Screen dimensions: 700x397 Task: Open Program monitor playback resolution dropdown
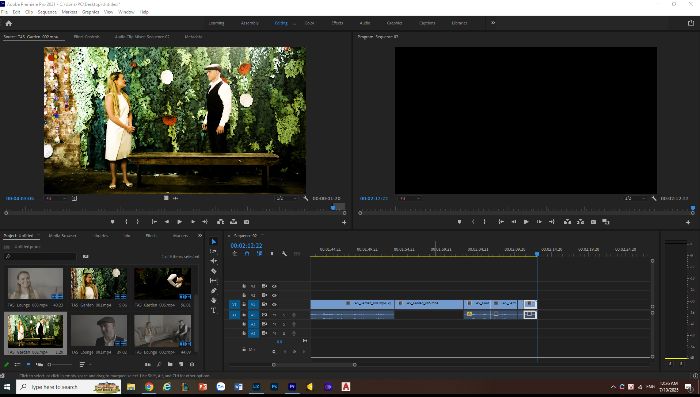click(634, 198)
